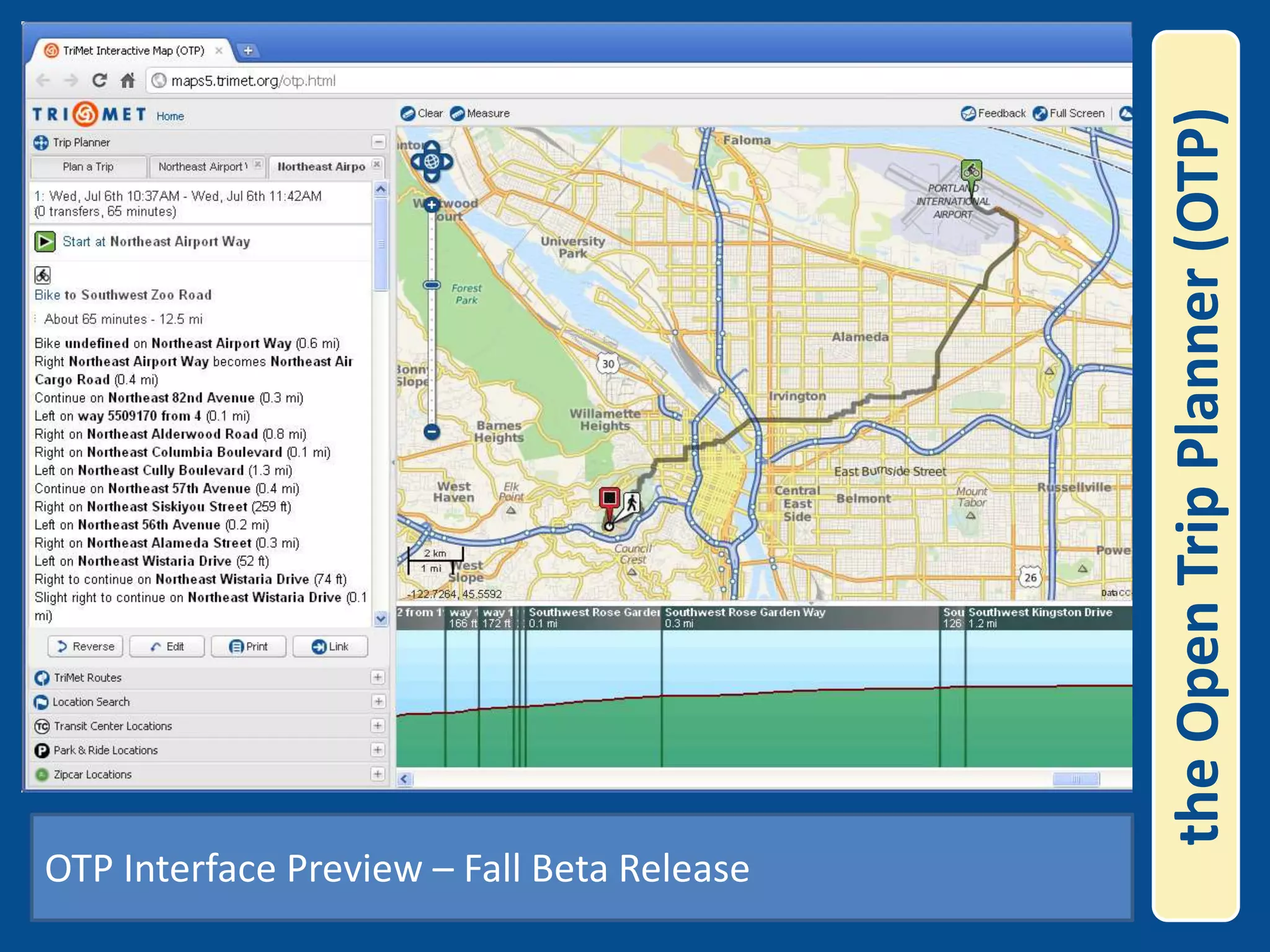Click the map zoom slider handle
This screenshot has height=952, width=1270.
click(x=432, y=285)
